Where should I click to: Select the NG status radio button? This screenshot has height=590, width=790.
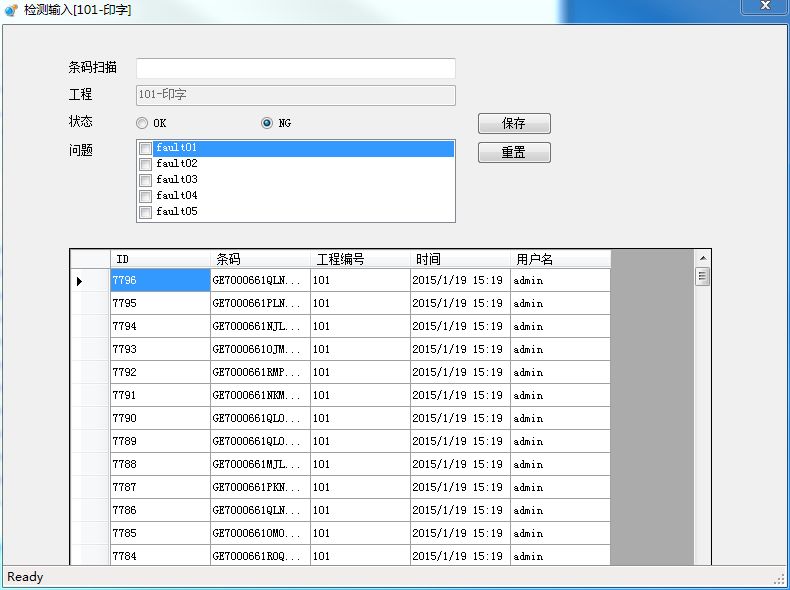[267, 123]
